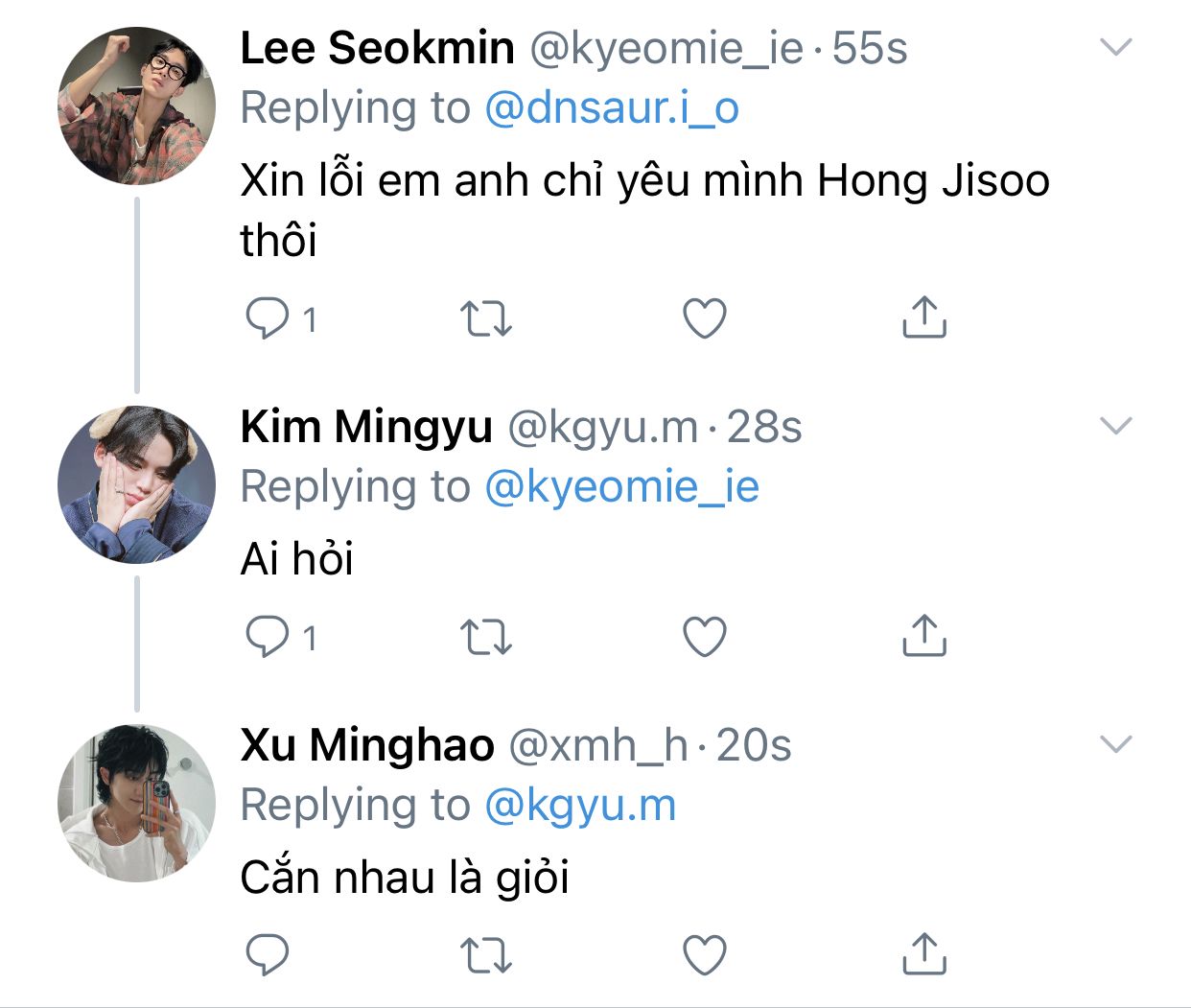Screen dimensions: 1191x1008
Task: Open options chevron on Lee Seokmin's tweet
Action: [x=1116, y=47]
